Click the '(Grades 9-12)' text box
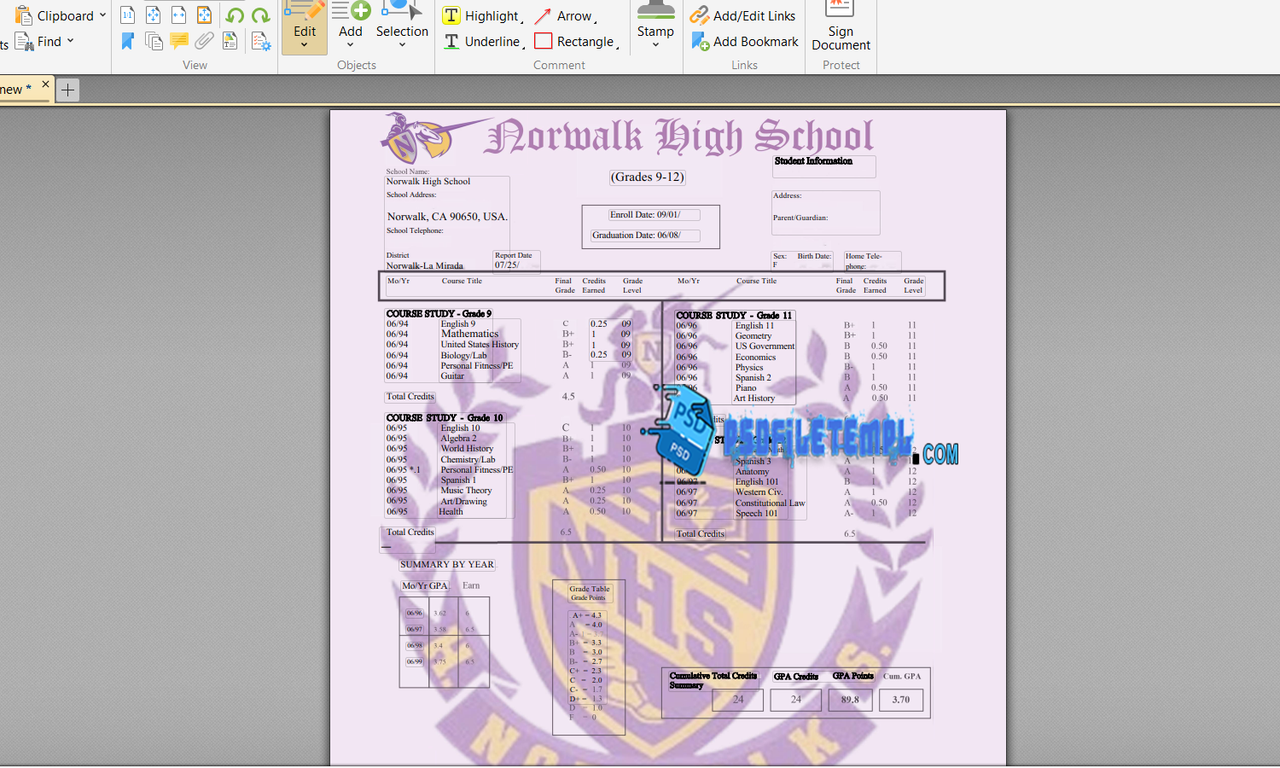The image size is (1280, 768). [x=647, y=177]
